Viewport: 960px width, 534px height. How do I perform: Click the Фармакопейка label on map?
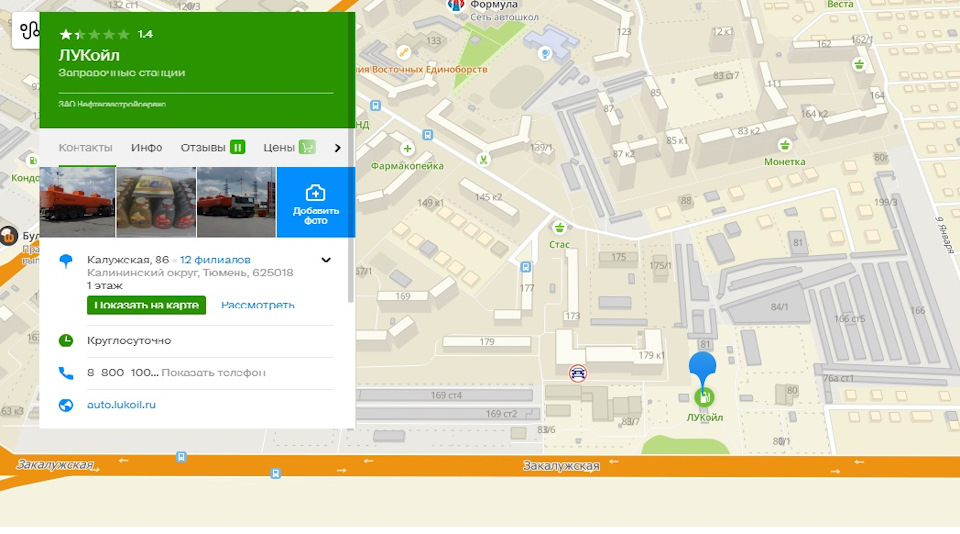coord(407,166)
